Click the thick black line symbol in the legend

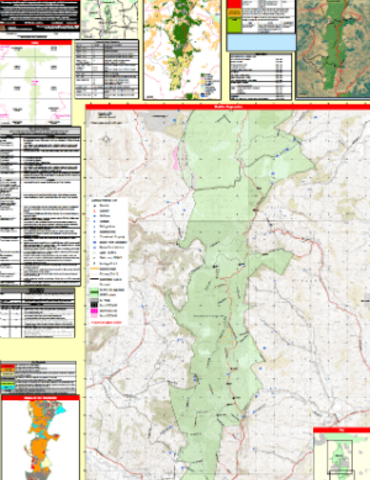94,279
